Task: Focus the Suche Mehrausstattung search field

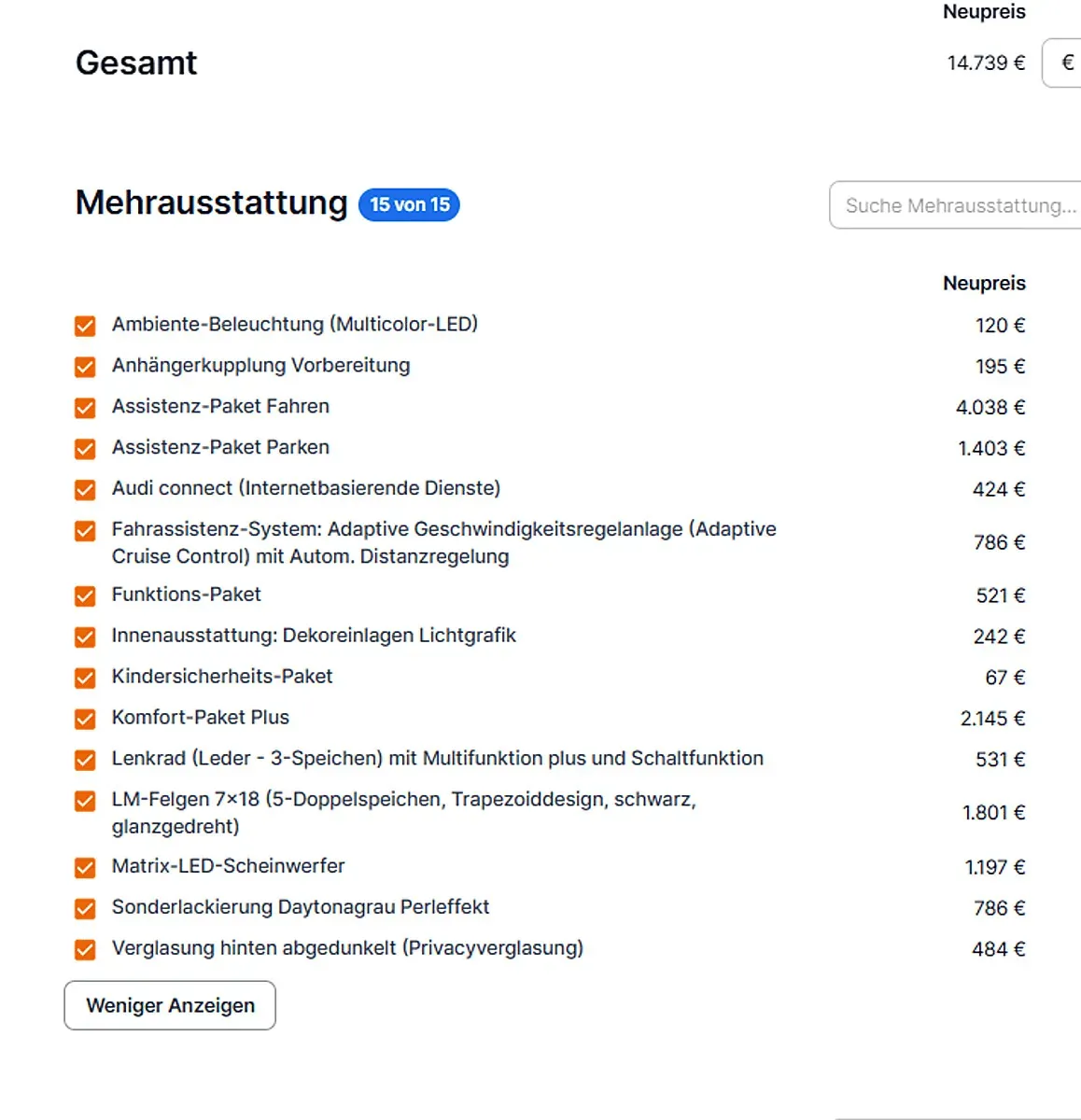Action: (955, 205)
